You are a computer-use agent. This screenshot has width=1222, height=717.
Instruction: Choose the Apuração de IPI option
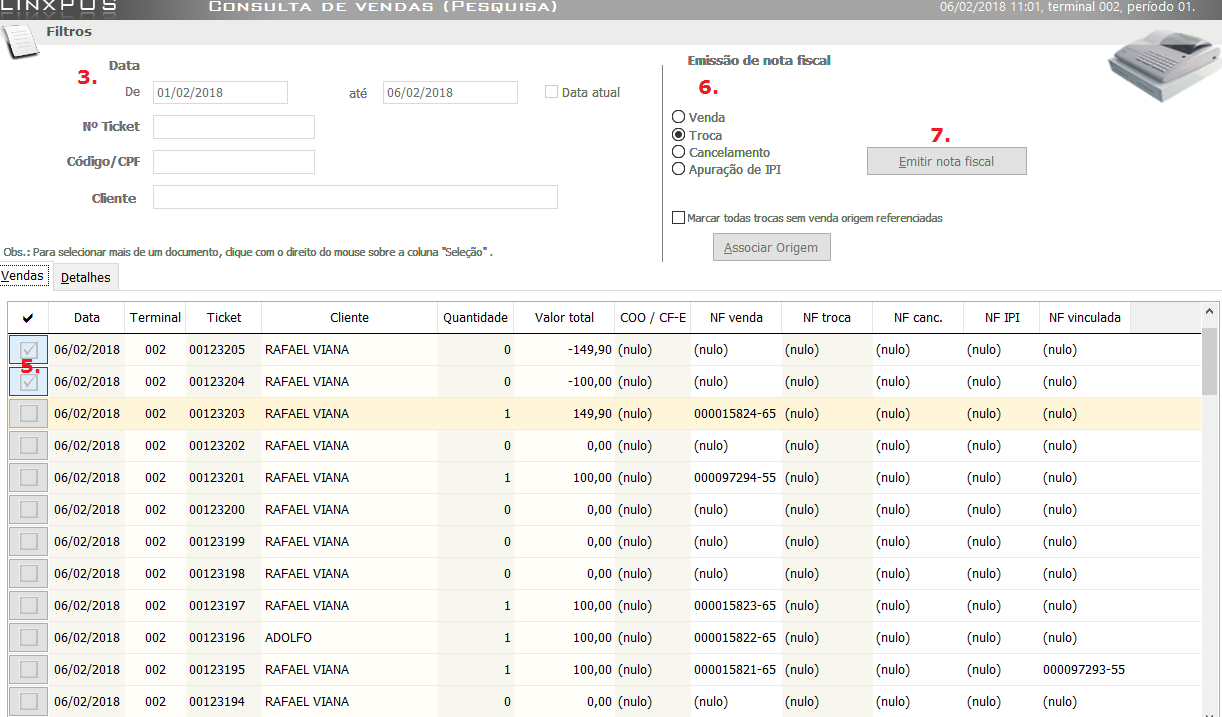(x=679, y=169)
